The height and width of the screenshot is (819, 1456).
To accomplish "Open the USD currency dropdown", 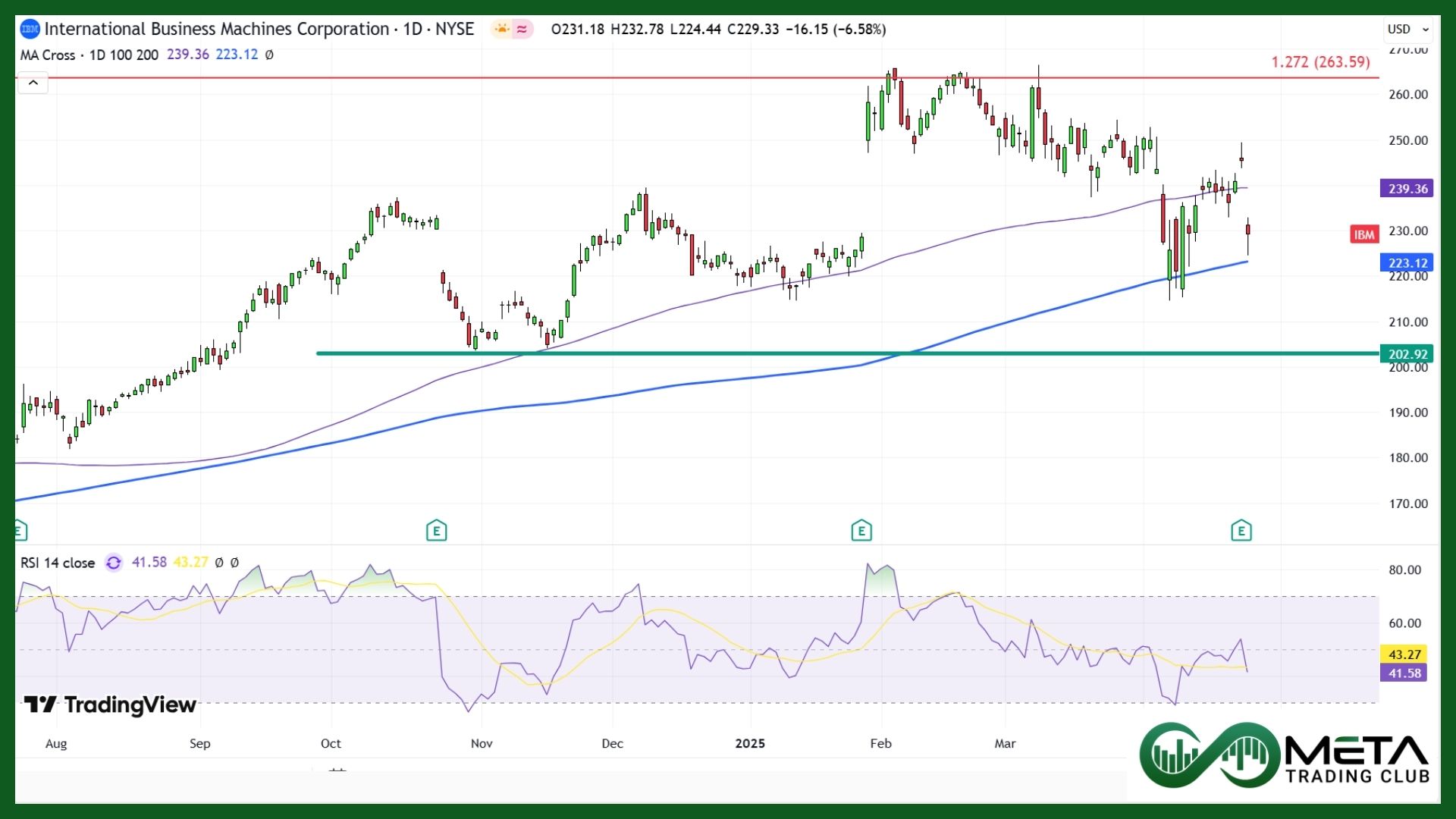I will 1408,30.
